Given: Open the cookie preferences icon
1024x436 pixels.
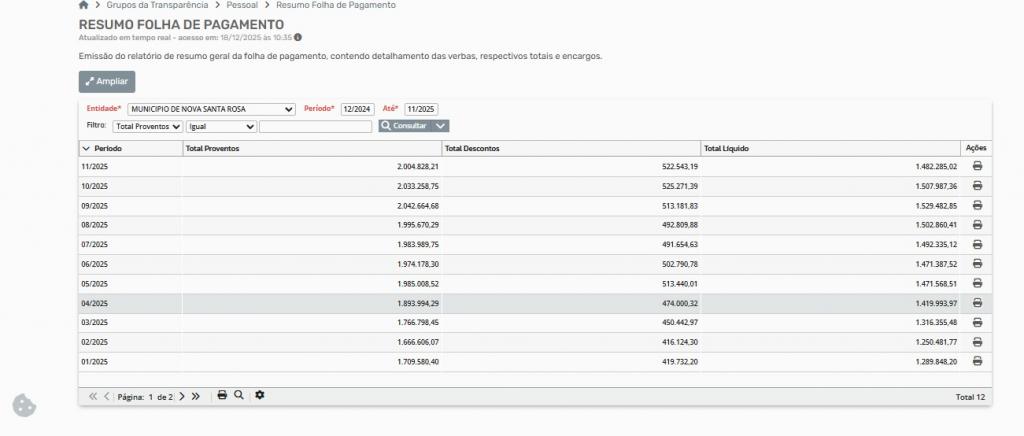Looking at the screenshot, I should click(x=24, y=405).
